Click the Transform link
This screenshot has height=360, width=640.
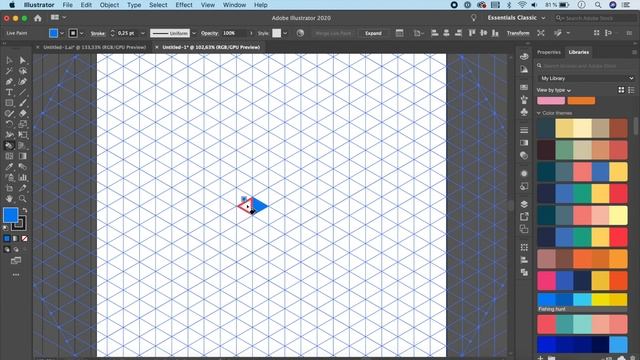tap(518, 33)
